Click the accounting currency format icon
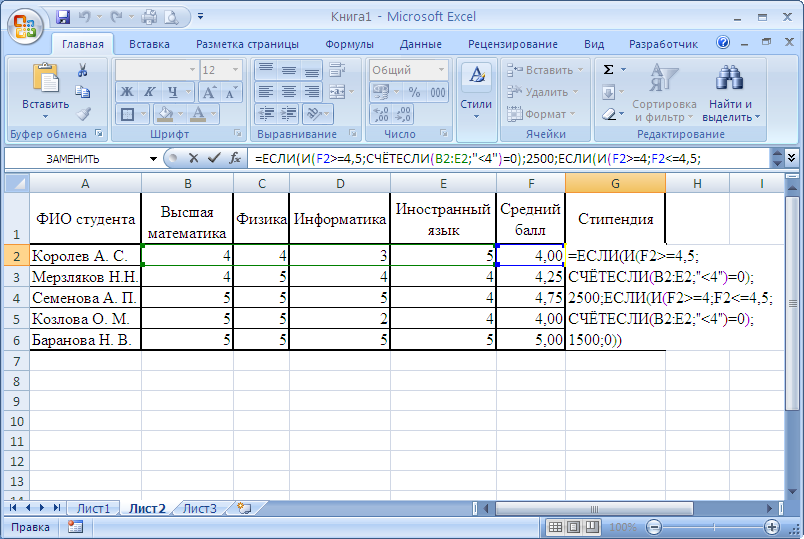The height and width of the screenshot is (539, 804). 381,92
